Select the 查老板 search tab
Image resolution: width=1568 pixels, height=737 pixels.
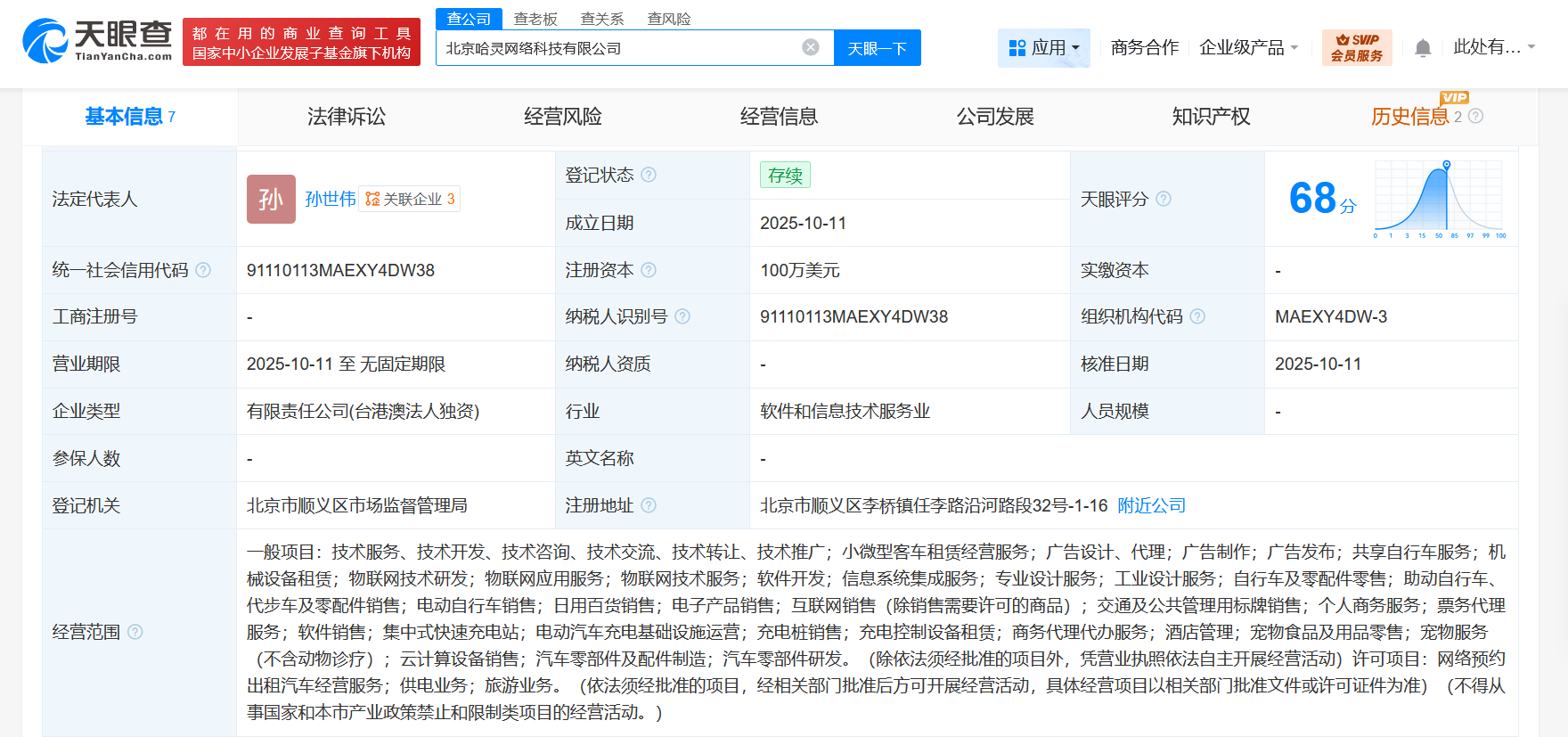pos(535,19)
